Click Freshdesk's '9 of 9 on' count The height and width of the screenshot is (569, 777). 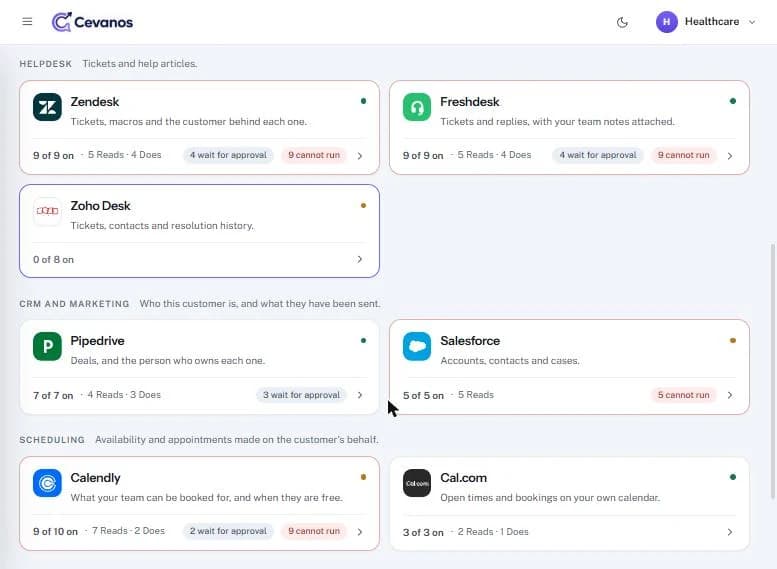tap(423, 156)
